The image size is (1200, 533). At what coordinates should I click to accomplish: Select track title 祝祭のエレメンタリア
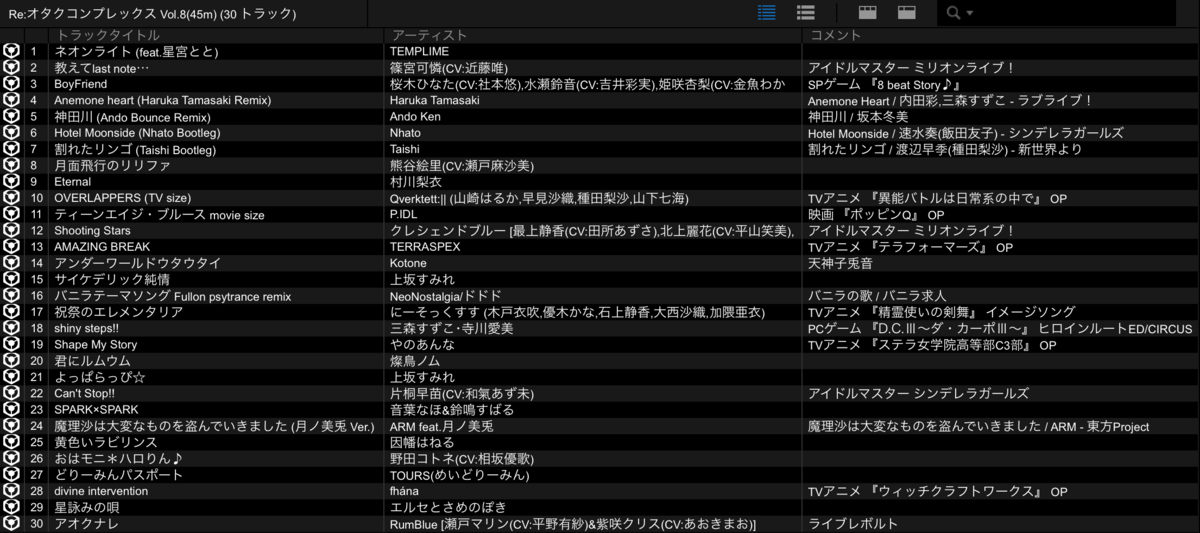[118, 312]
